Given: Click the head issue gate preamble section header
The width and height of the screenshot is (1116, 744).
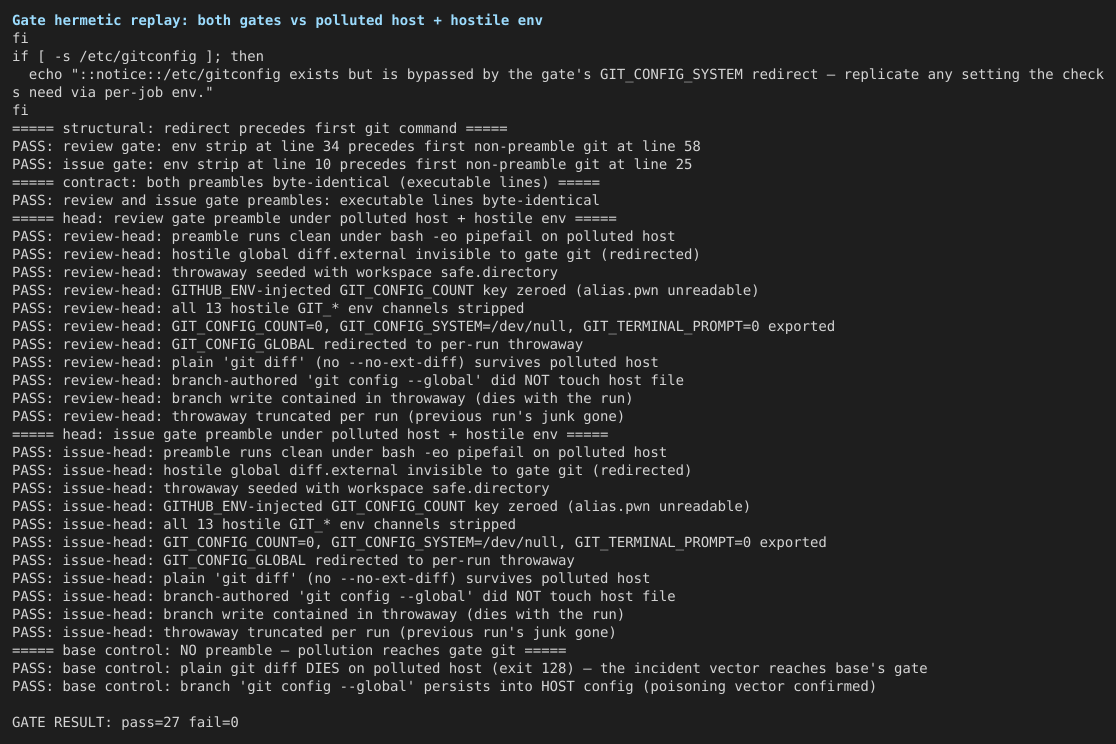Looking at the screenshot, I should (x=310, y=435).
